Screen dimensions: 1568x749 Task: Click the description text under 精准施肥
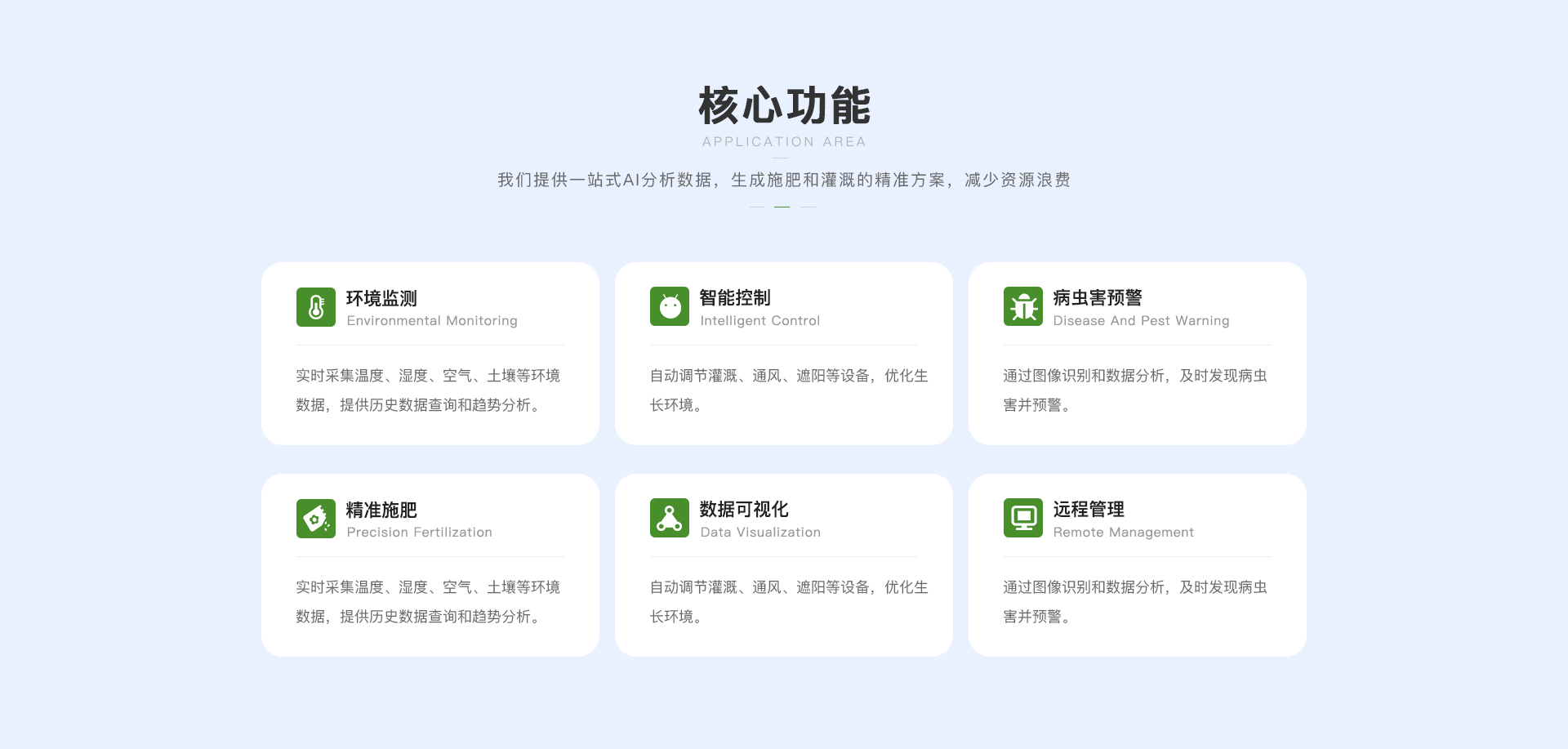428,602
